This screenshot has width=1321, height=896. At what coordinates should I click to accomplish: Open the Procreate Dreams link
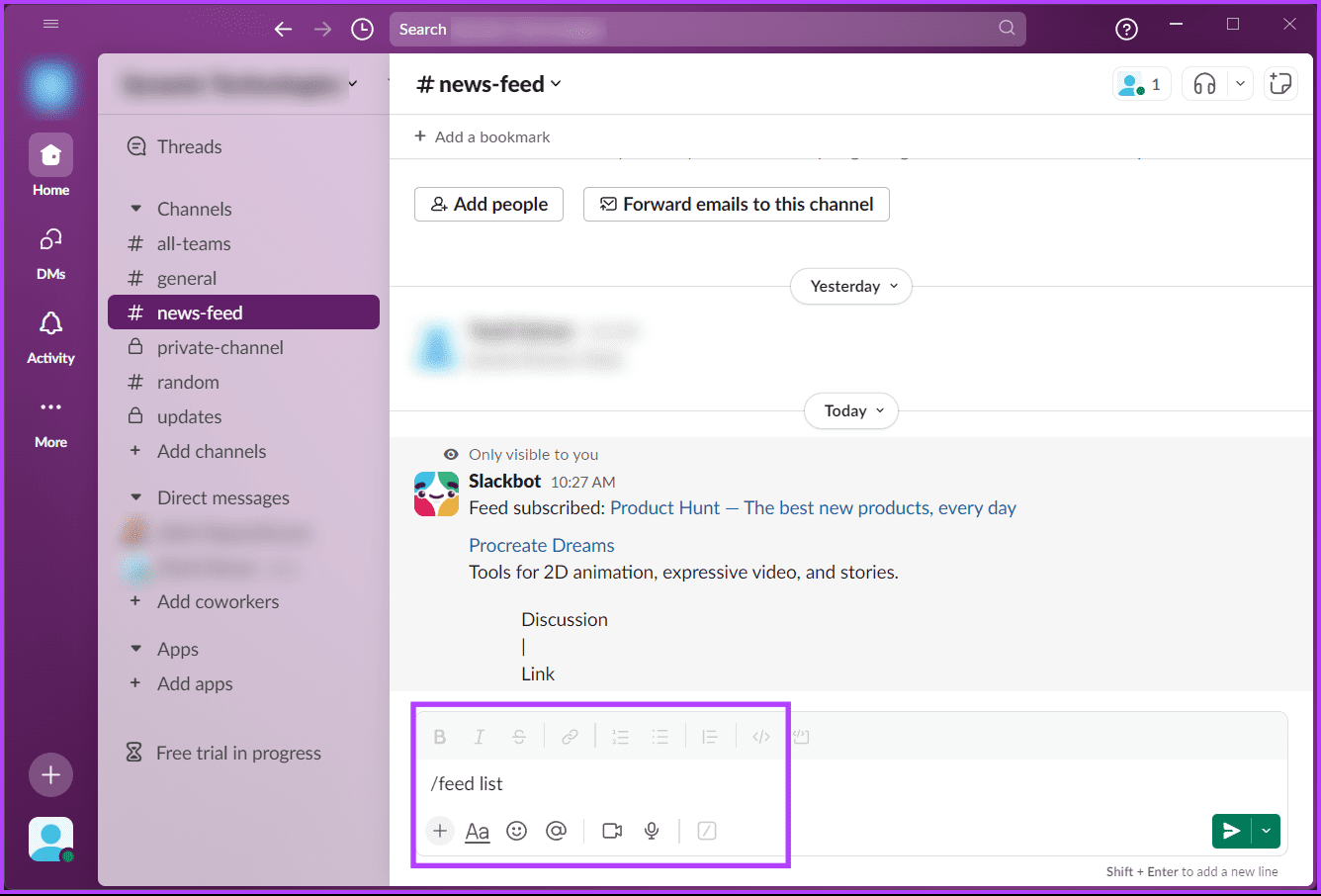pyautogui.click(x=541, y=546)
